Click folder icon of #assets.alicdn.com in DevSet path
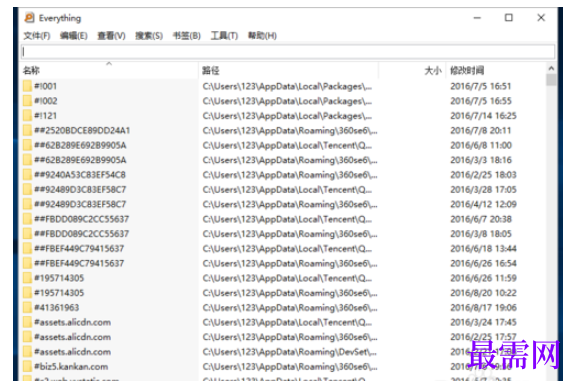 click(x=27, y=352)
